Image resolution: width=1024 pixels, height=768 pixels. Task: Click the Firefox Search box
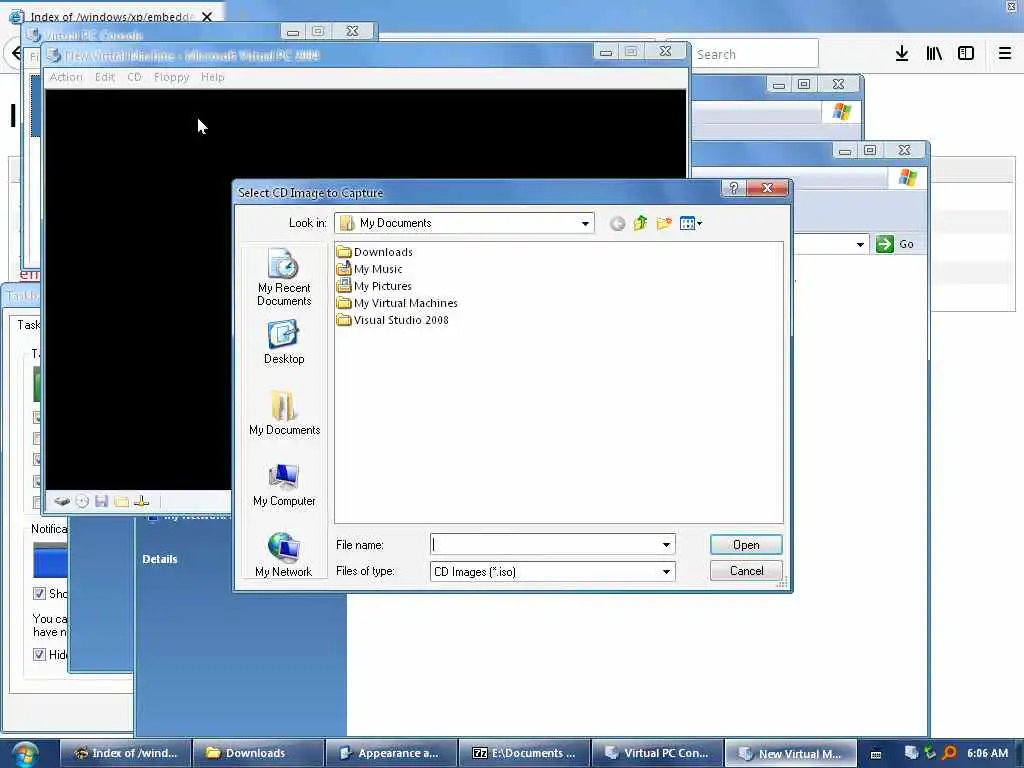[x=755, y=54]
